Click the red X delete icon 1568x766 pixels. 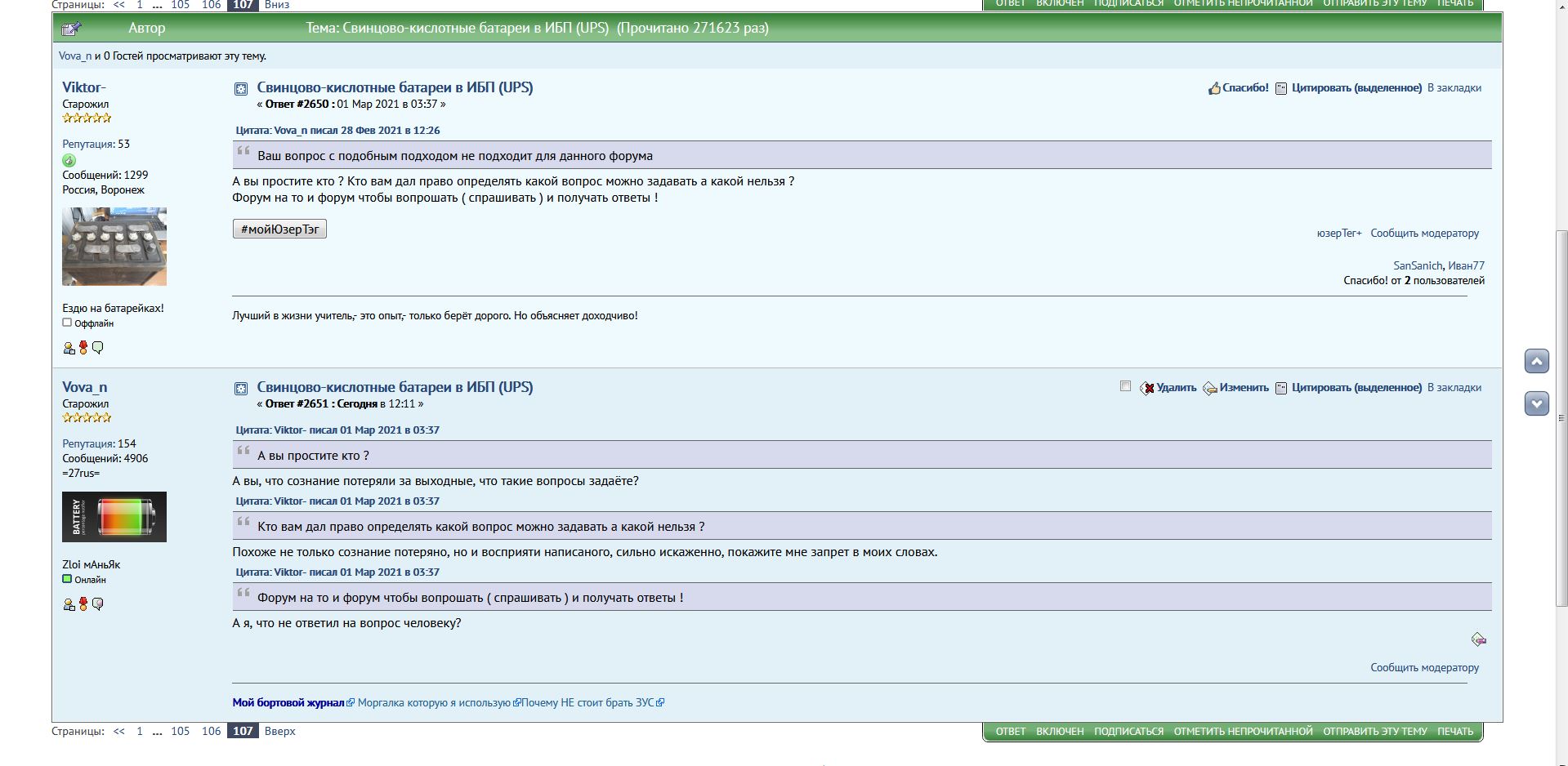coord(1147,389)
